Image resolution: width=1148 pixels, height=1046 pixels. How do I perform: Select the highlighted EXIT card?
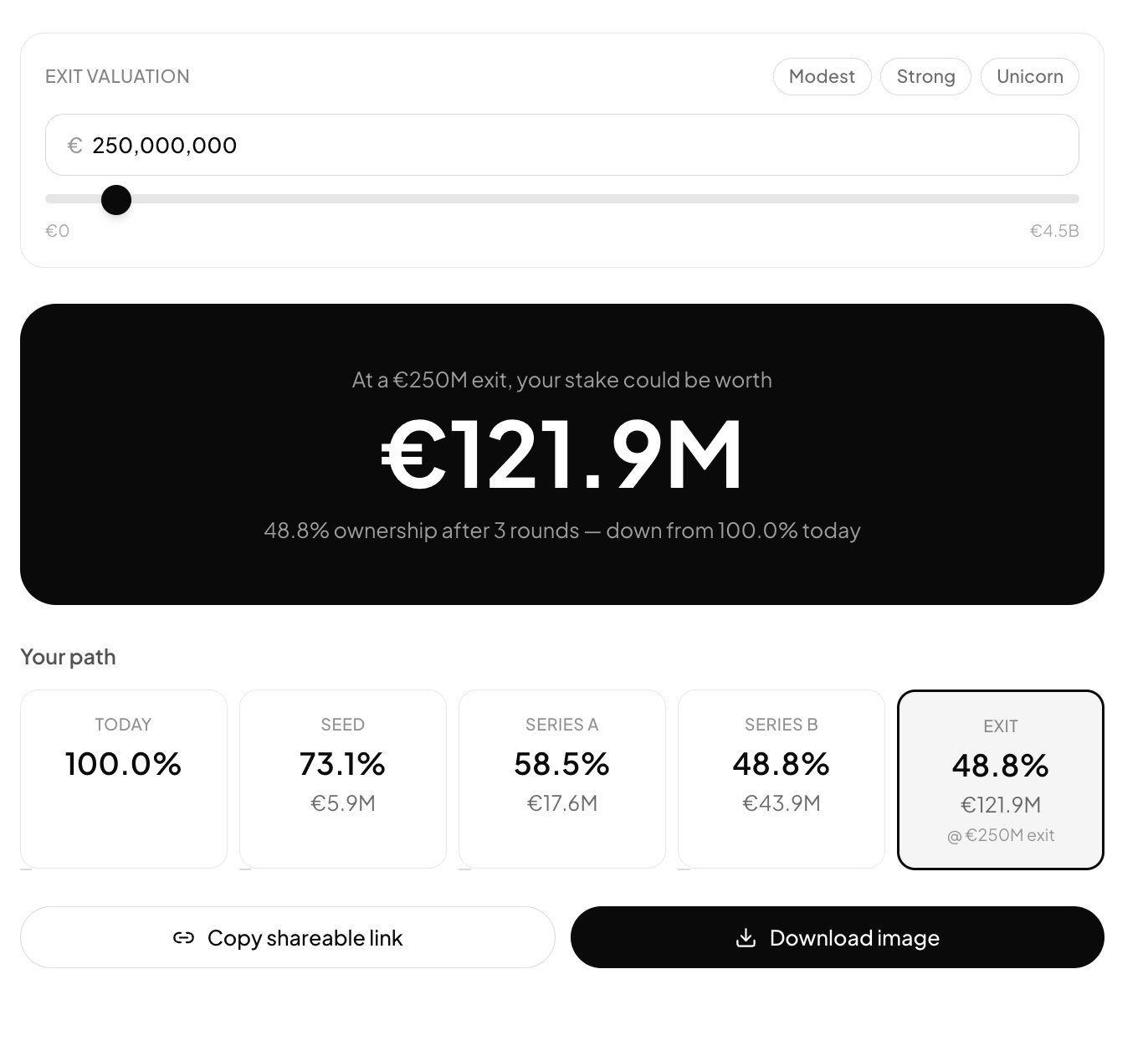[x=1001, y=780]
